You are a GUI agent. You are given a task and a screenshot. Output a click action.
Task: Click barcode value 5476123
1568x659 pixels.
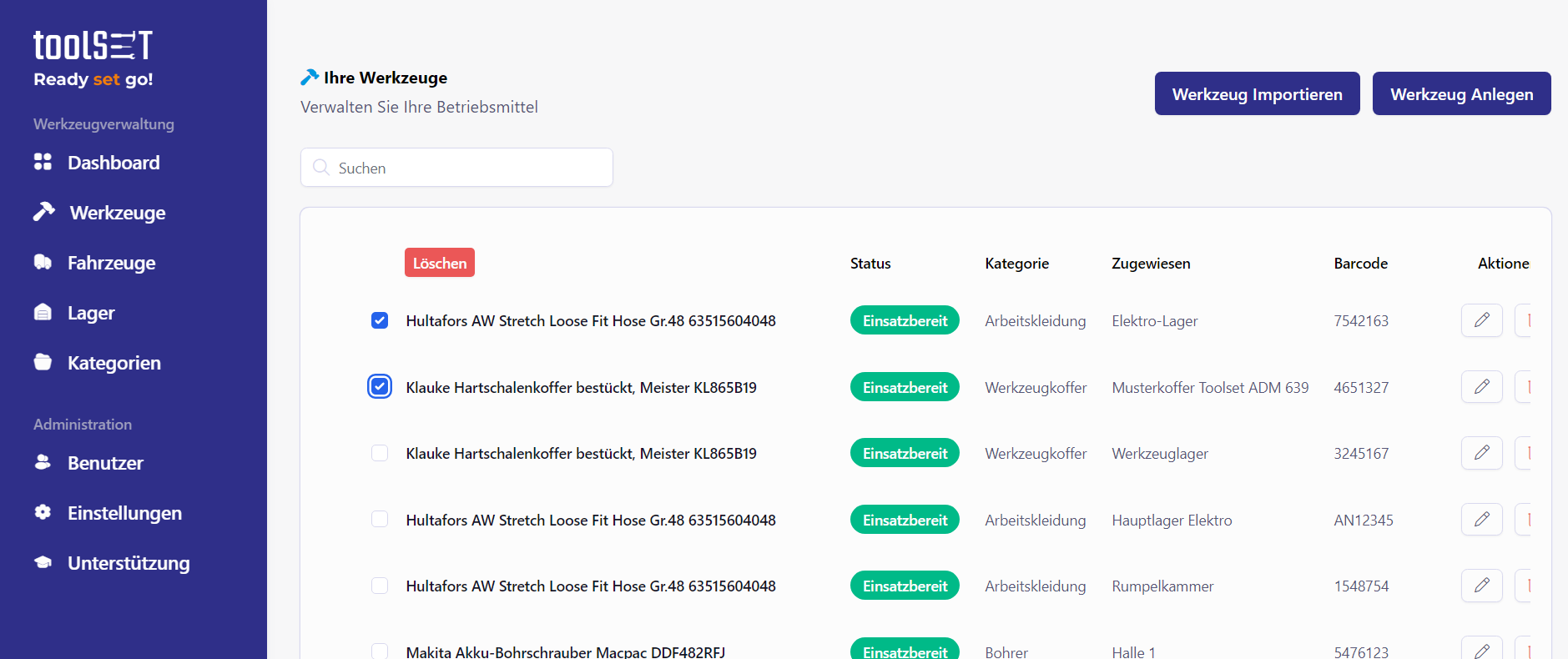click(x=1361, y=651)
